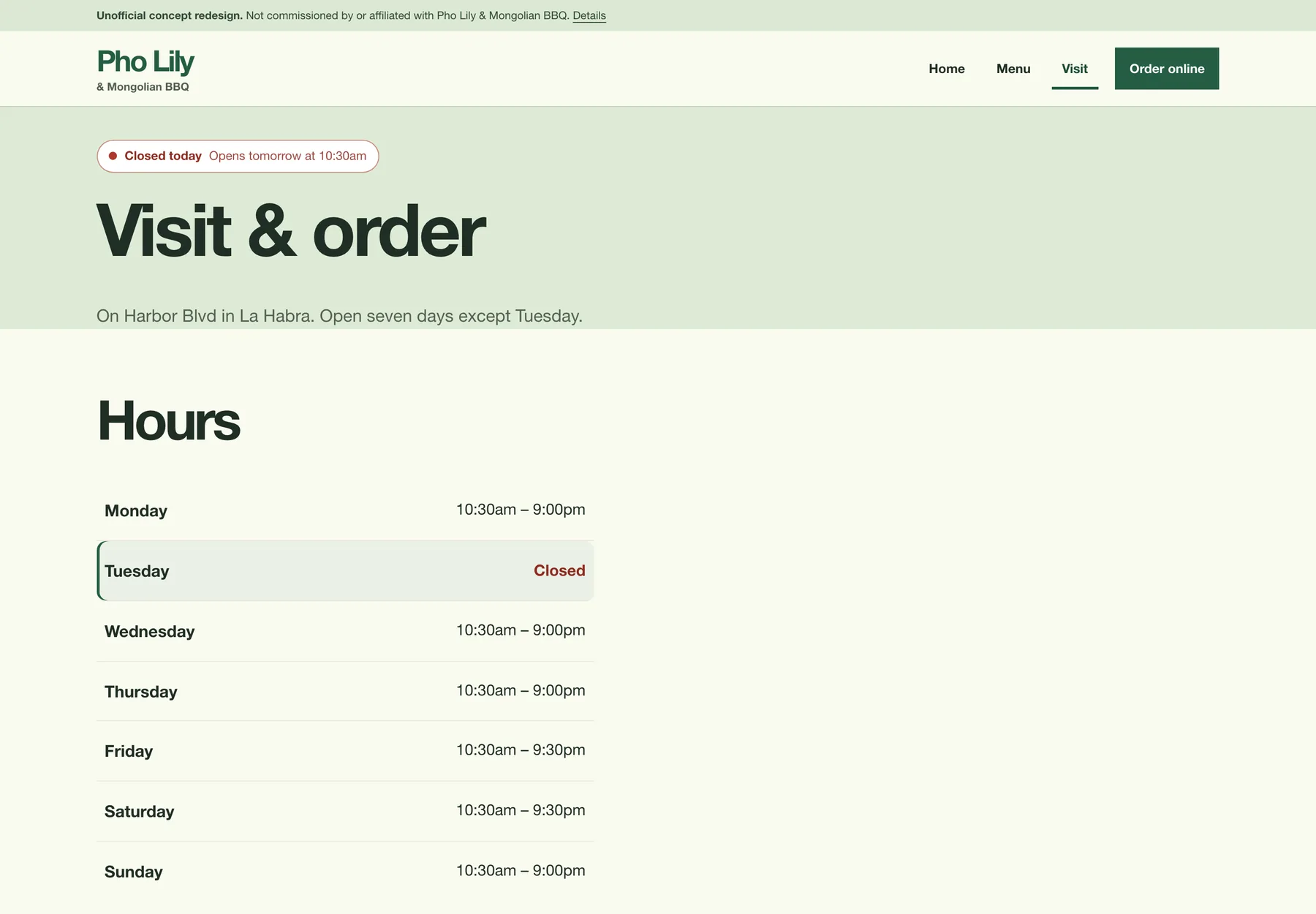1316x914 pixels.
Task: Click Thursday's 10:30am – 9:00pm time
Action: tap(521, 690)
